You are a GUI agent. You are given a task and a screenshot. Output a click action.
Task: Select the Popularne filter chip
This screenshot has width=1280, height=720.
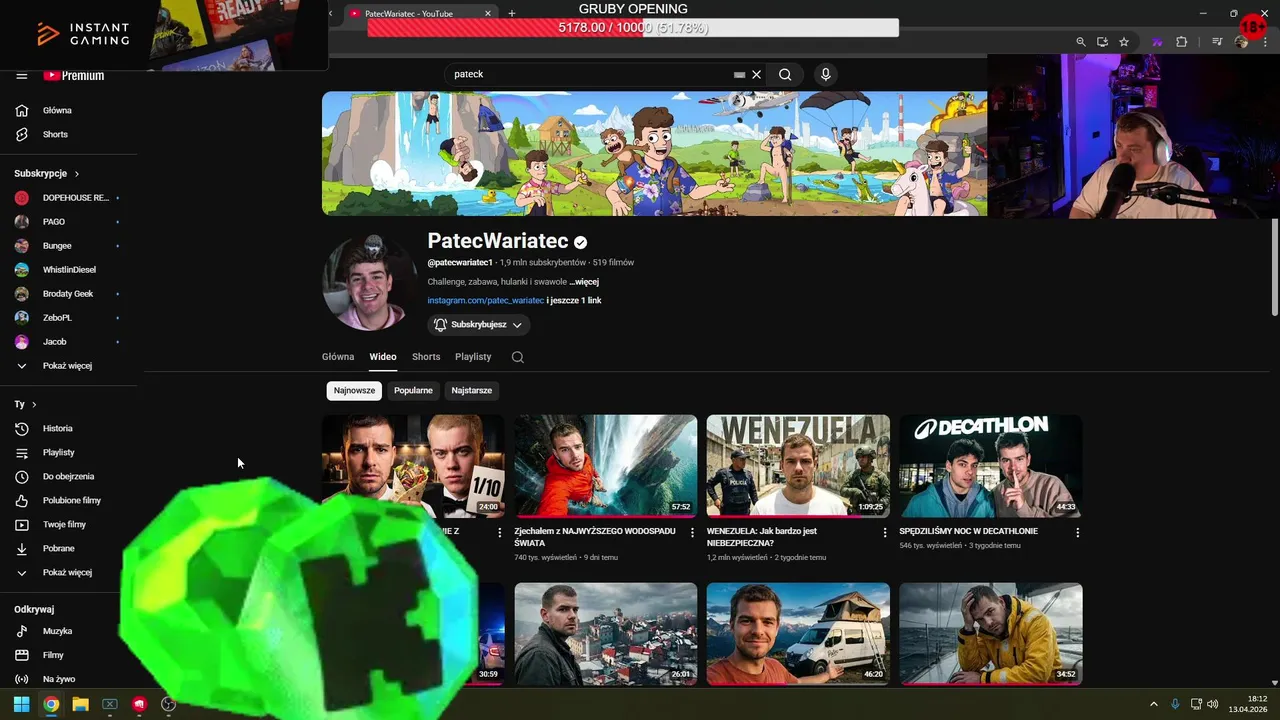[x=413, y=391]
